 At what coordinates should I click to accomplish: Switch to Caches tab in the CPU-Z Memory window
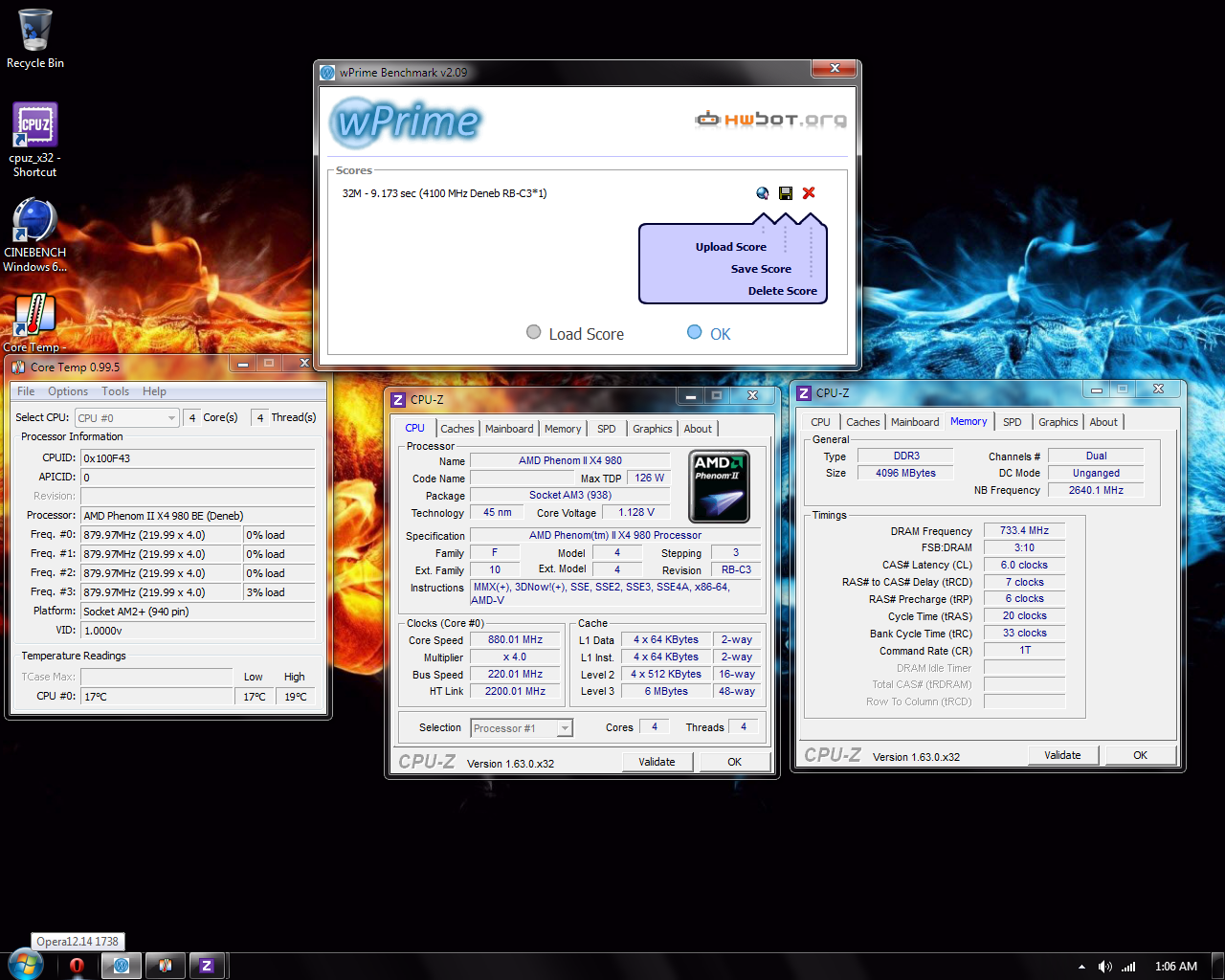(863, 422)
